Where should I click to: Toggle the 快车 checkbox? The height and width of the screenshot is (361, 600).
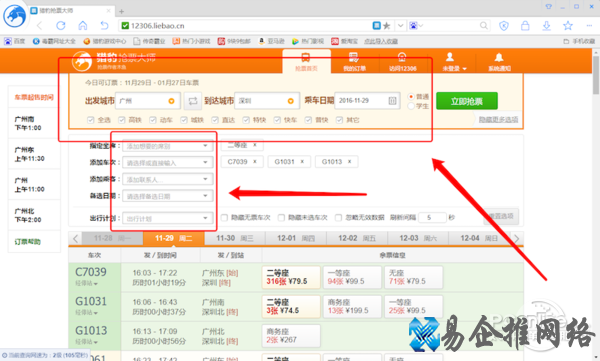coord(277,120)
